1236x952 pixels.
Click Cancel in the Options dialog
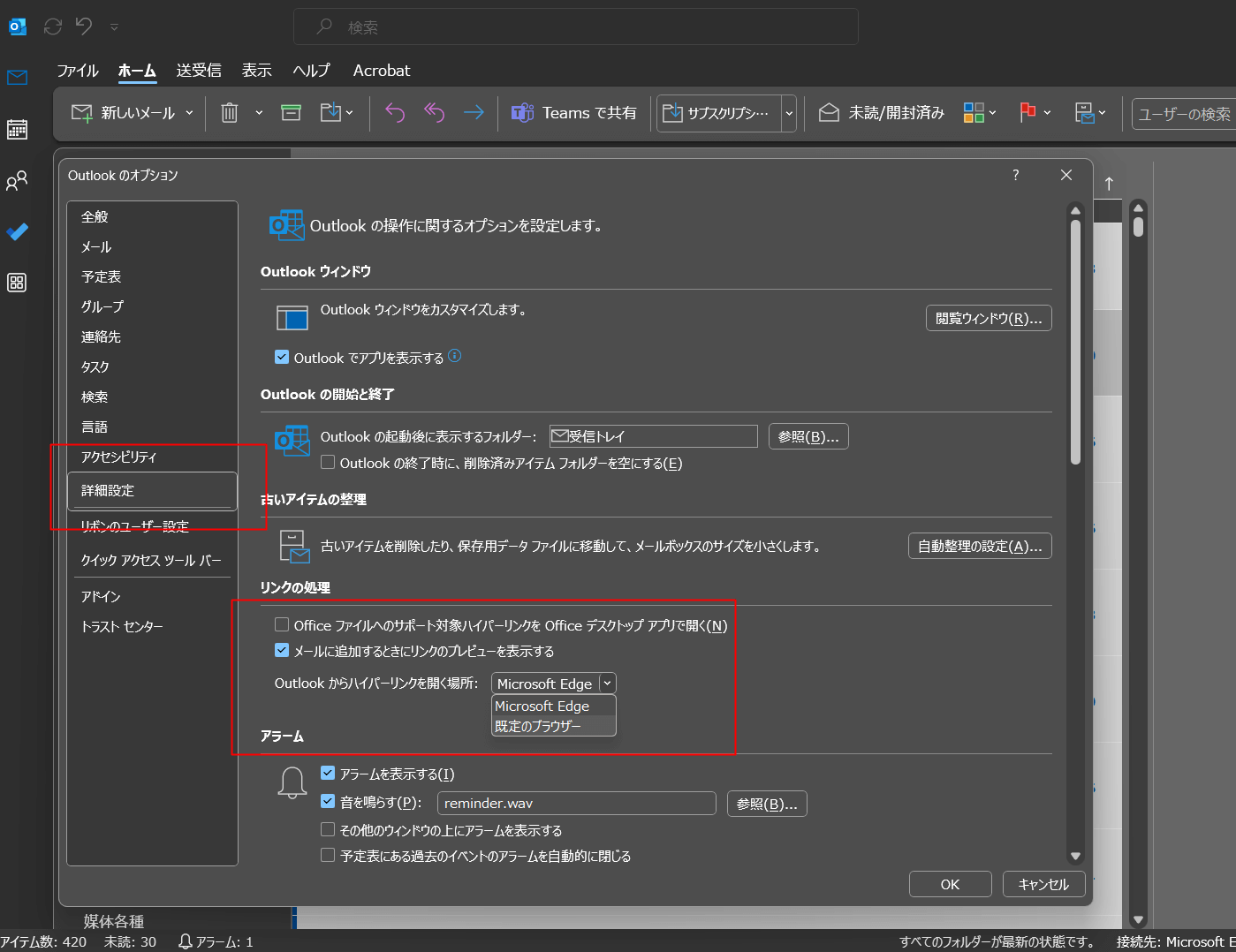[1043, 884]
